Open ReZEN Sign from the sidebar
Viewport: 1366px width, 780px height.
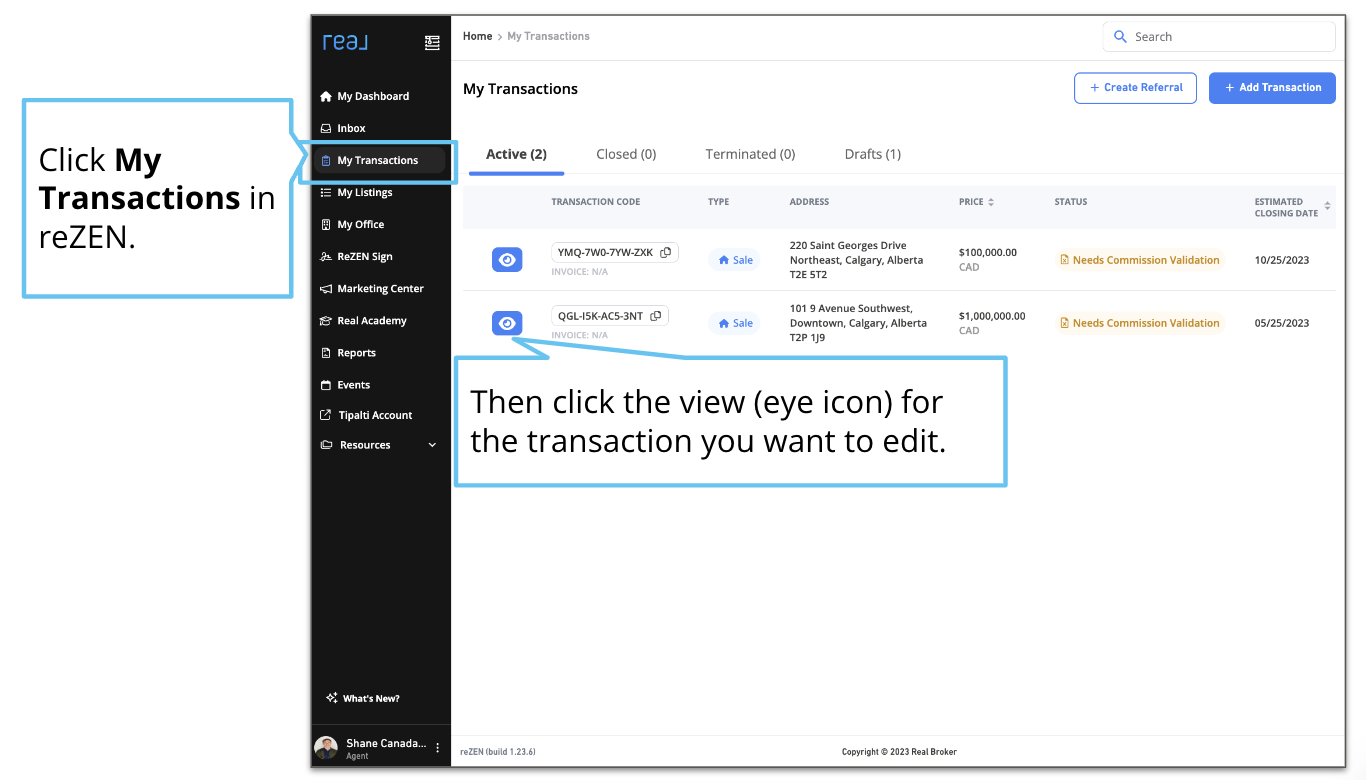click(364, 256)
